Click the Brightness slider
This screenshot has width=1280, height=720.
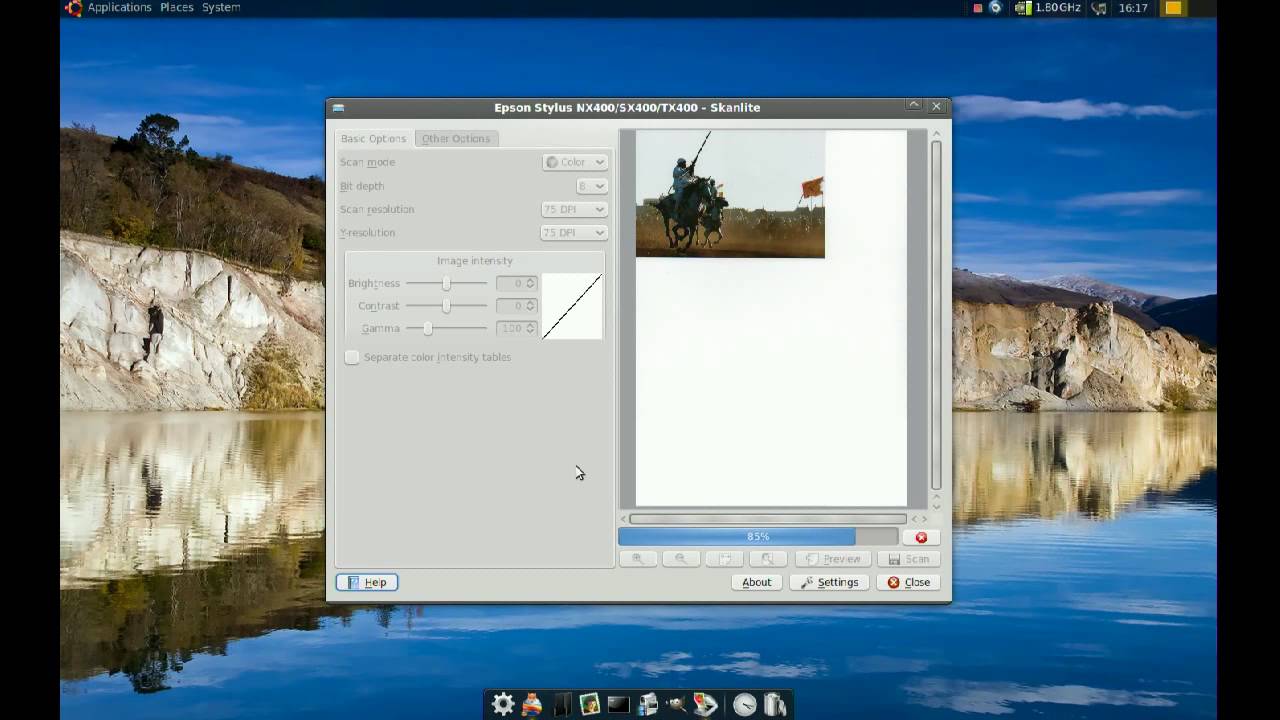[446, 283]
